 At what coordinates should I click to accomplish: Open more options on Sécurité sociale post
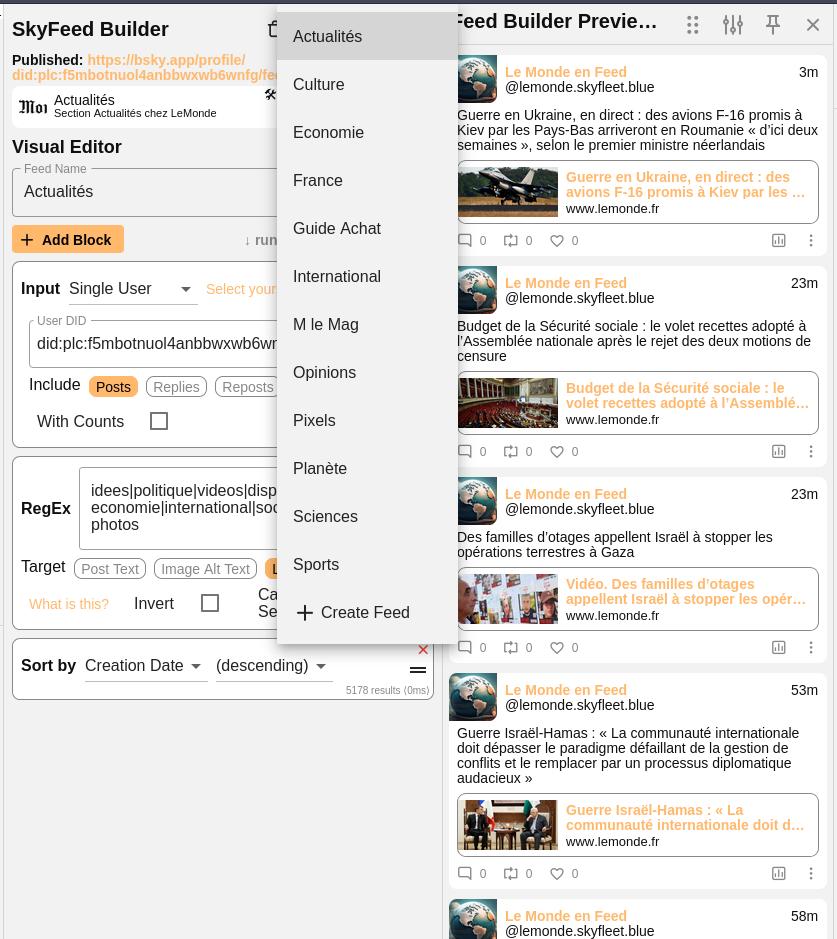pos(811,451)
